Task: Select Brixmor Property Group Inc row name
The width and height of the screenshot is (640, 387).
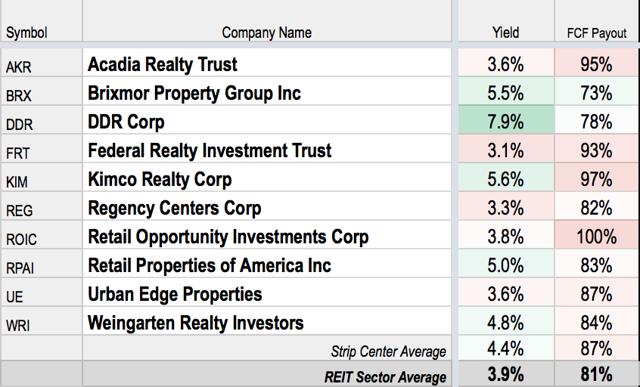Action: (x=194, y=93)
